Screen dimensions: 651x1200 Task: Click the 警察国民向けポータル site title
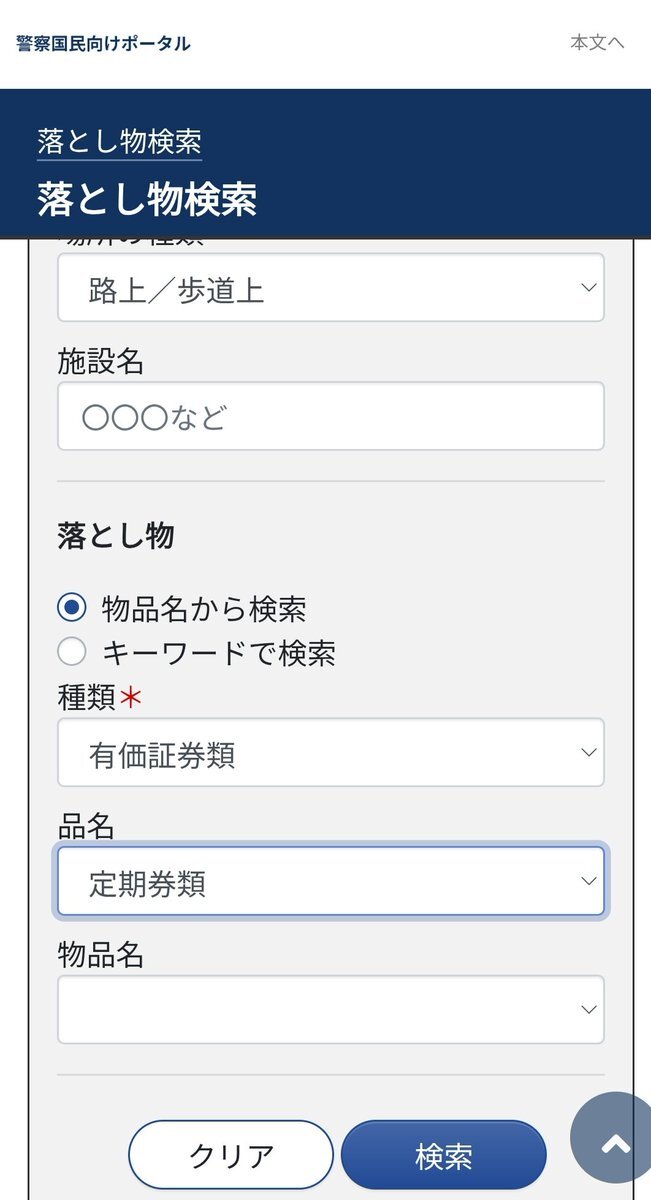click(x=103, y=44)
